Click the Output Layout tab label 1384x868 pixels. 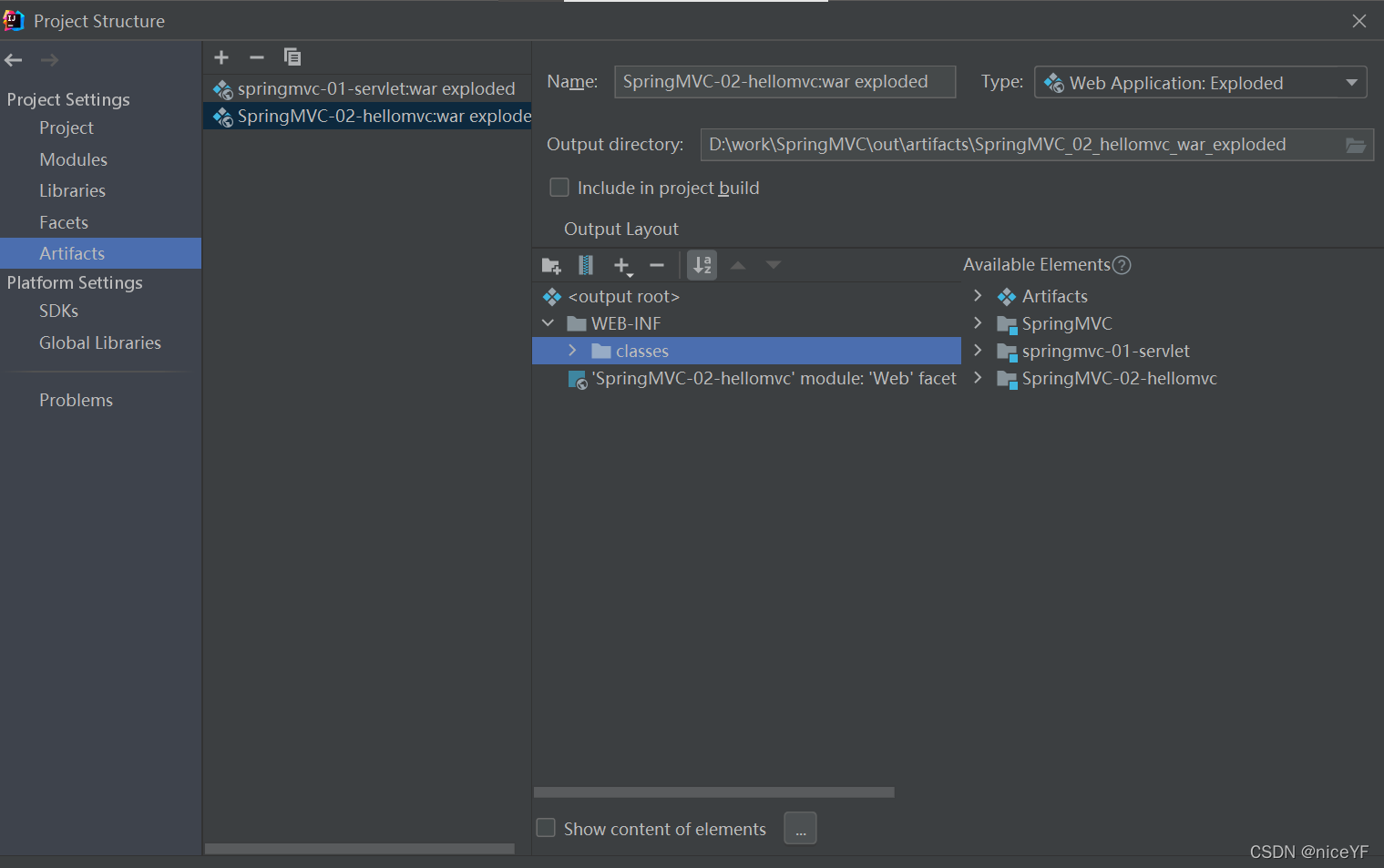tap(621, 230)
